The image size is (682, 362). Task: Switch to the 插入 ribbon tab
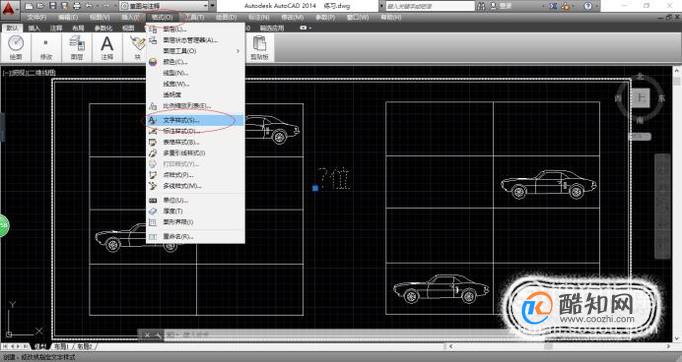[34, 28]
